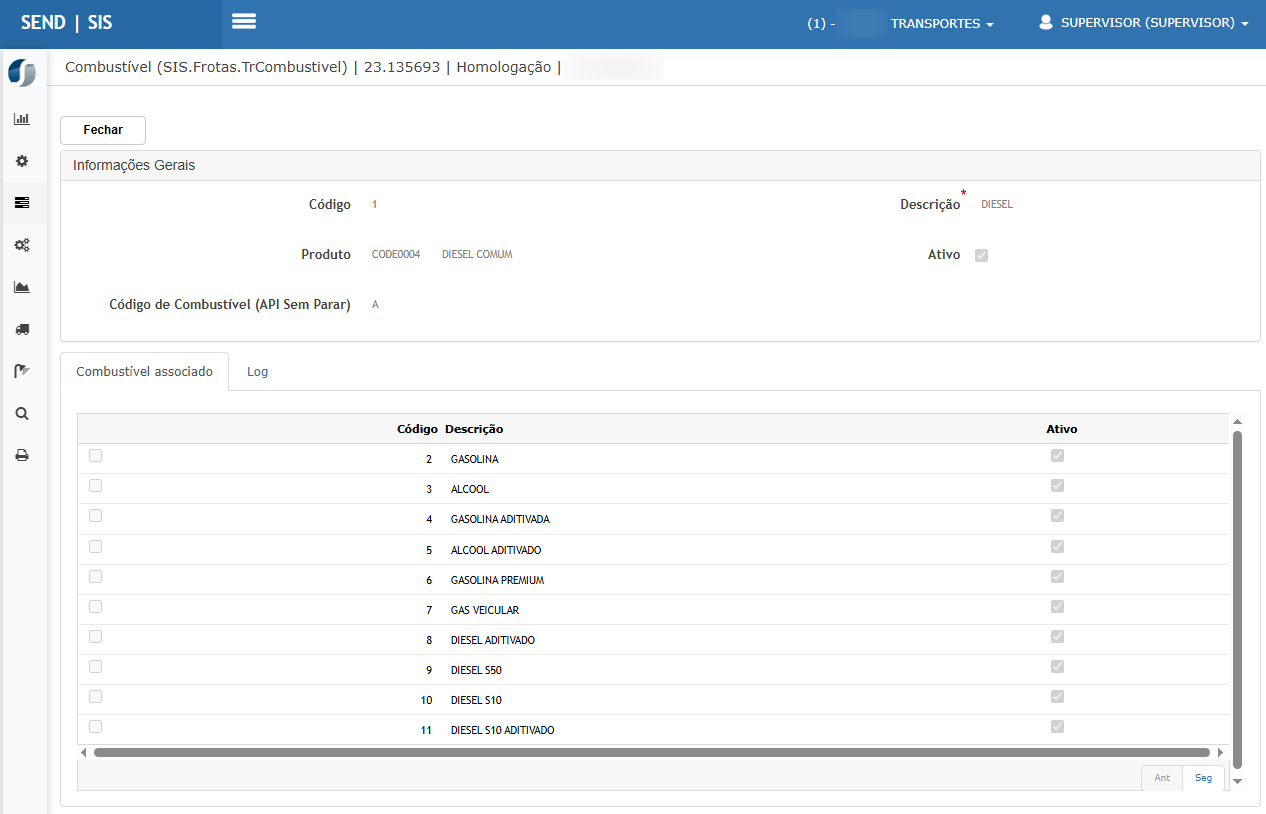Toggle the hamburger menu in the header
This screenshot has width=1266, height=814.
coord(244,22)
